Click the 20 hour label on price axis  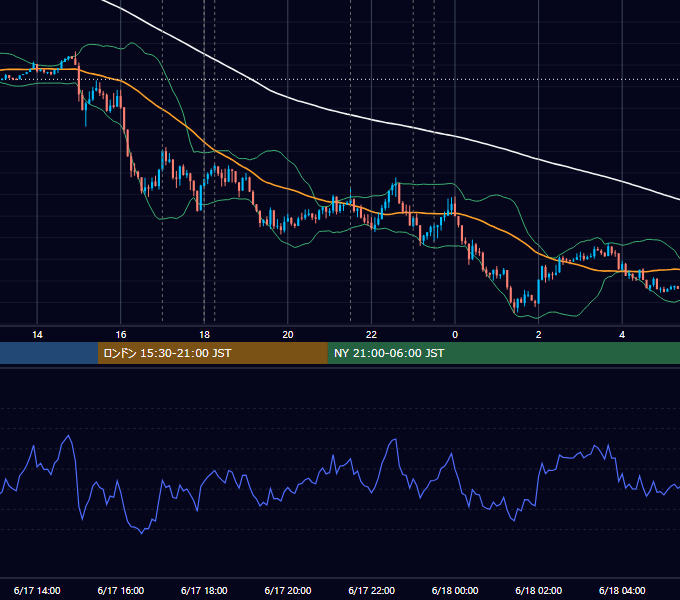(288, 335)
